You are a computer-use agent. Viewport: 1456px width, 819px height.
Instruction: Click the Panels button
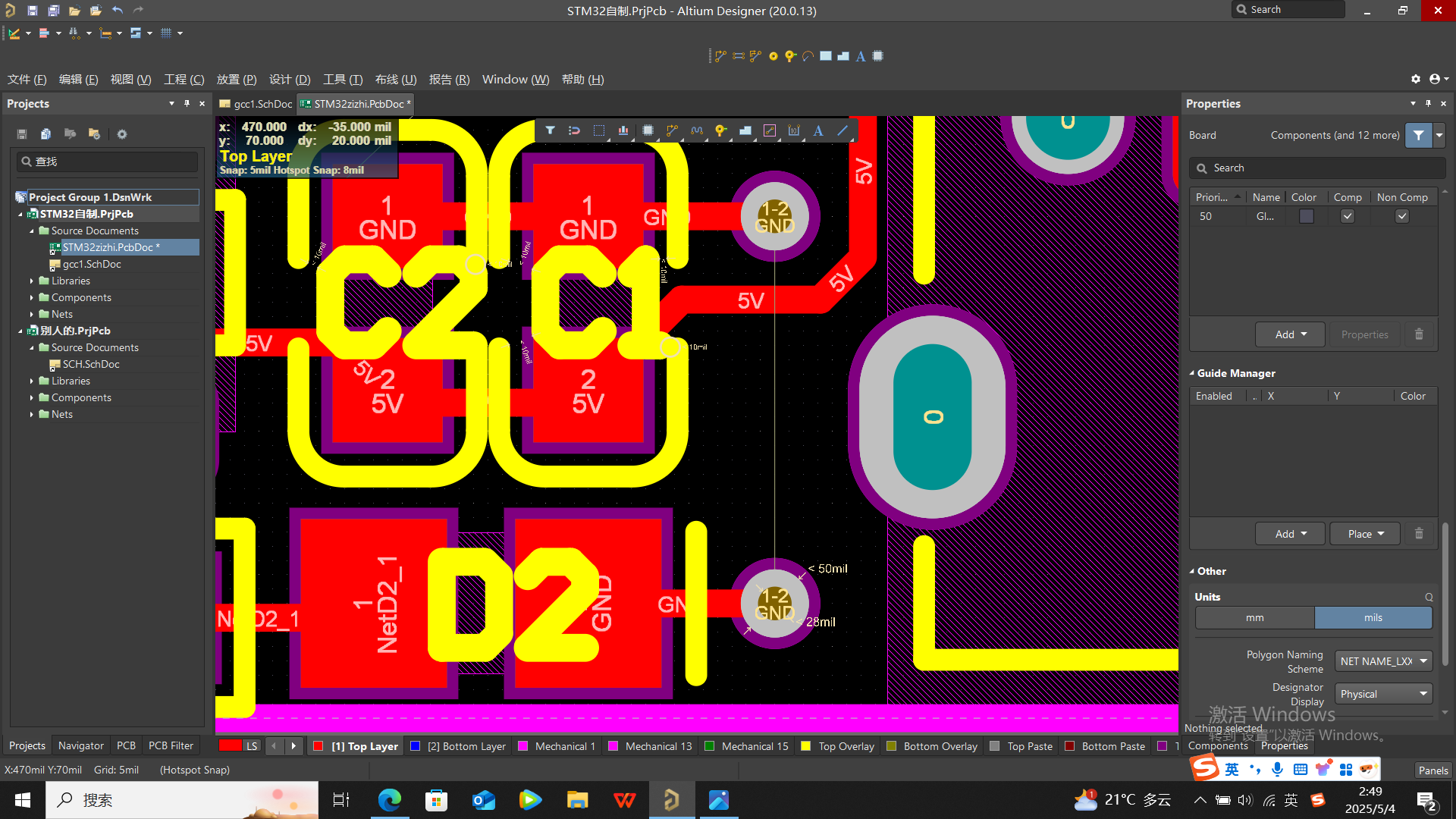[x=1432, y=770]
